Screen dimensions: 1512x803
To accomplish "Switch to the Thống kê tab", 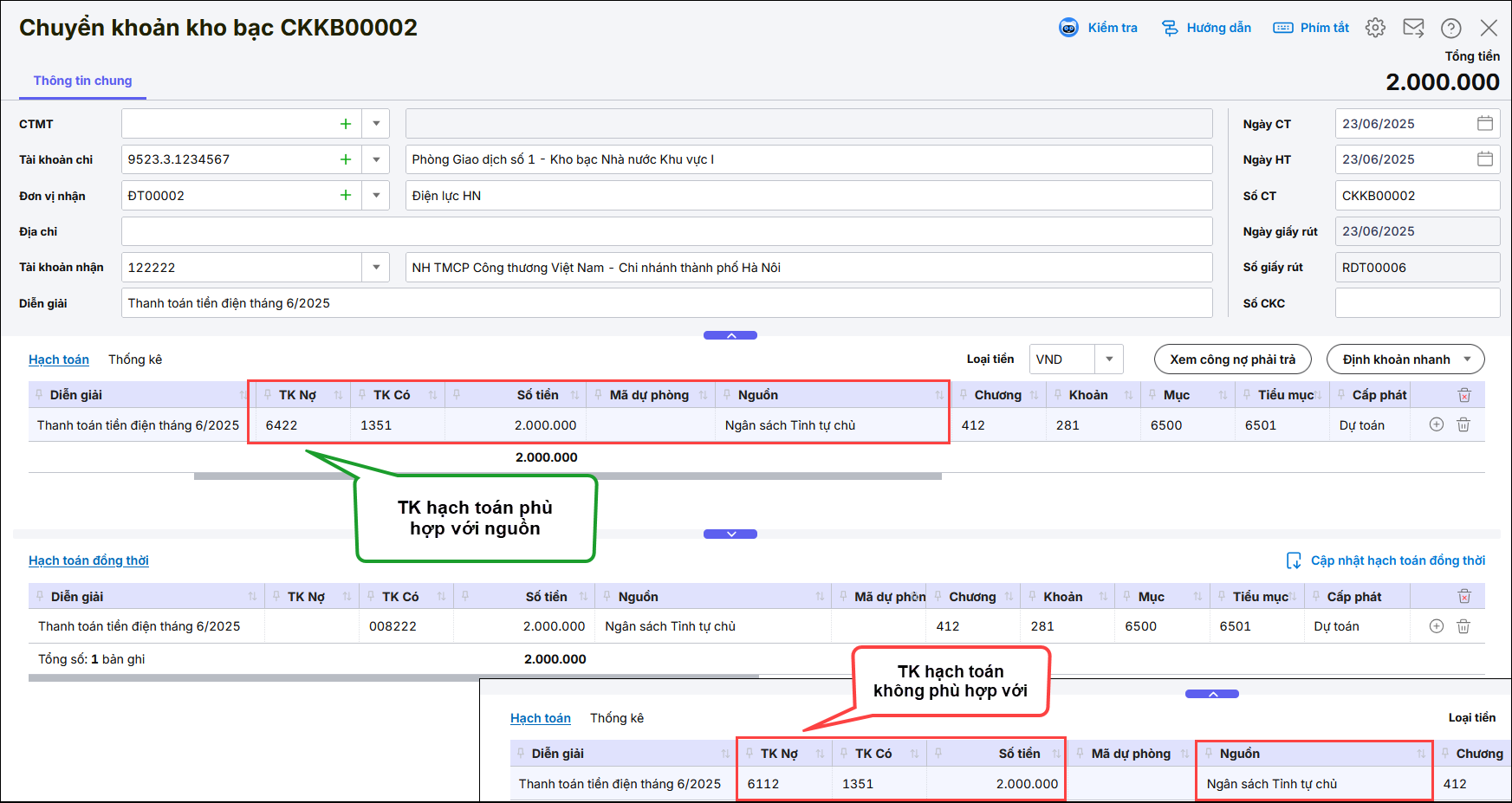I will point(135,359).
